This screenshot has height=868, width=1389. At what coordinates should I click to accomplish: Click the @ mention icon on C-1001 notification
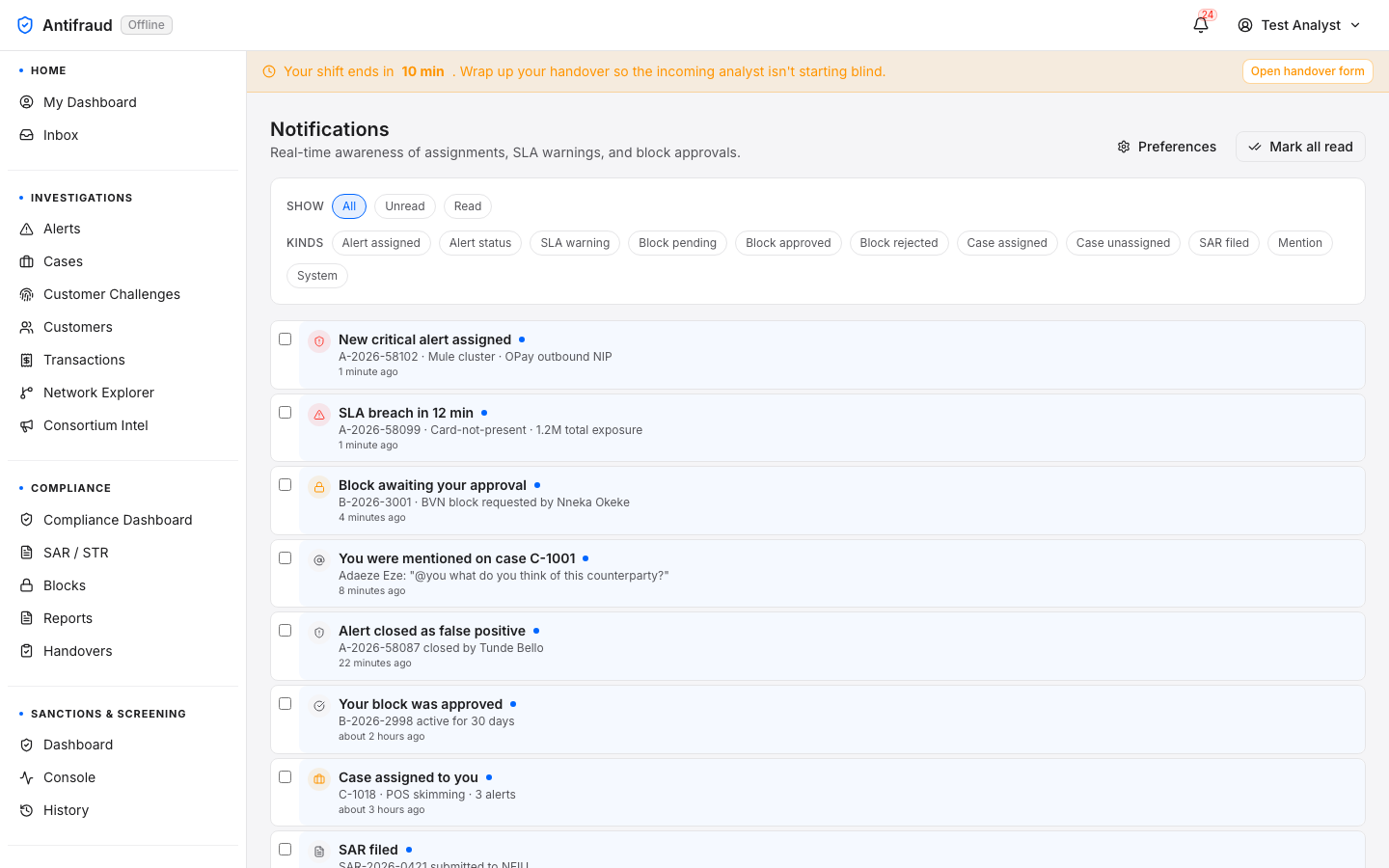[319, 560]
